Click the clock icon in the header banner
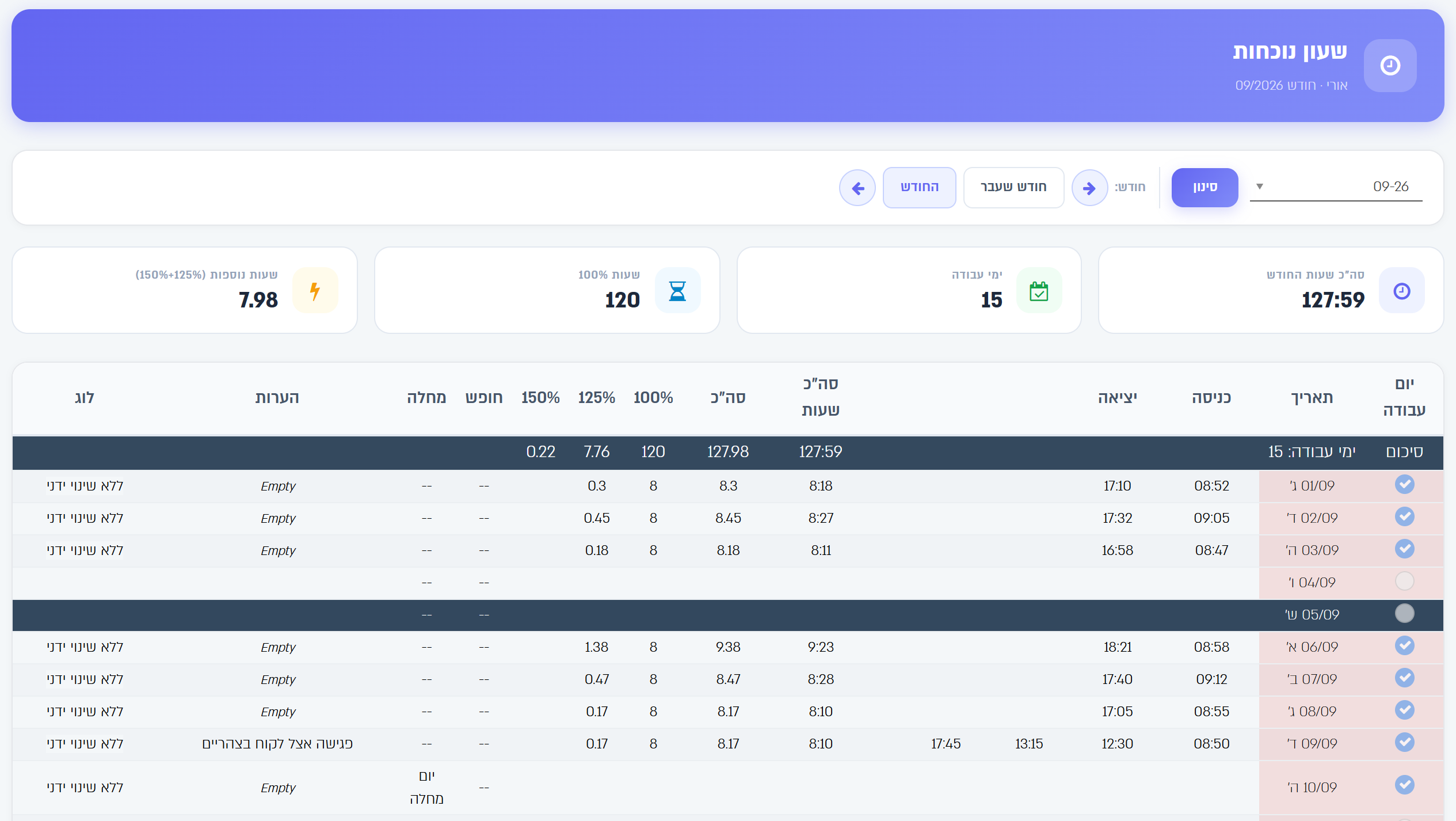Screen dimensions: 1456x821 coord(1390,66)
